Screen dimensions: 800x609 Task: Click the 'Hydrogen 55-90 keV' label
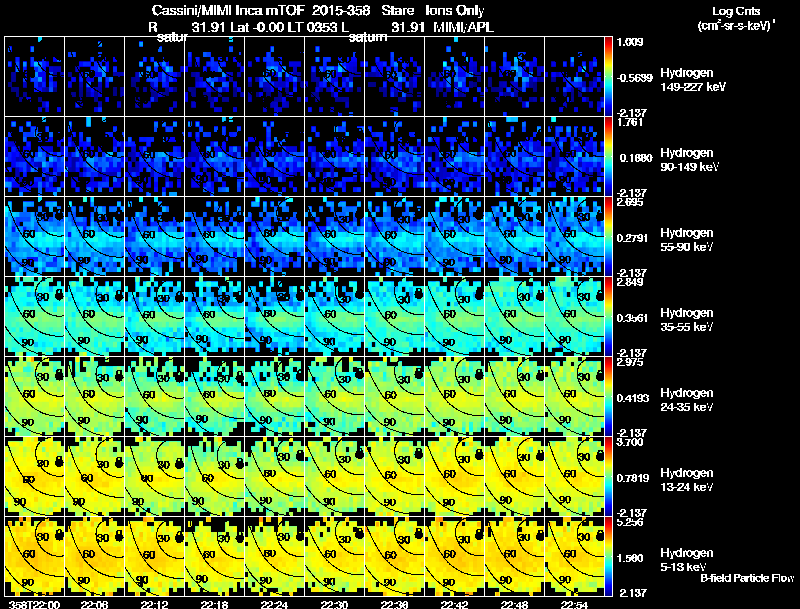pos(687,240)
